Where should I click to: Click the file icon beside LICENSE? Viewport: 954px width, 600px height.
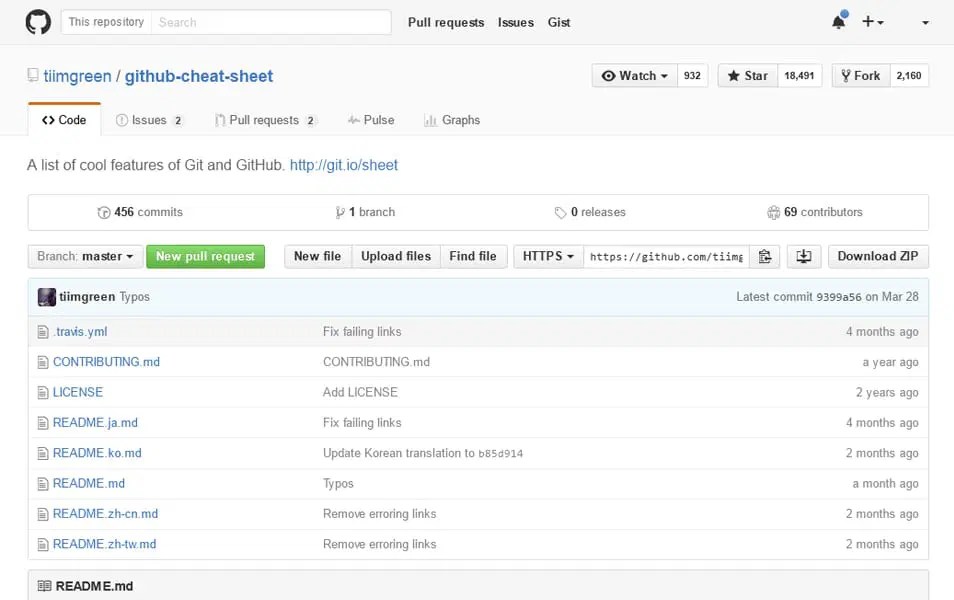pyautogui.click(x=41, y=392)
